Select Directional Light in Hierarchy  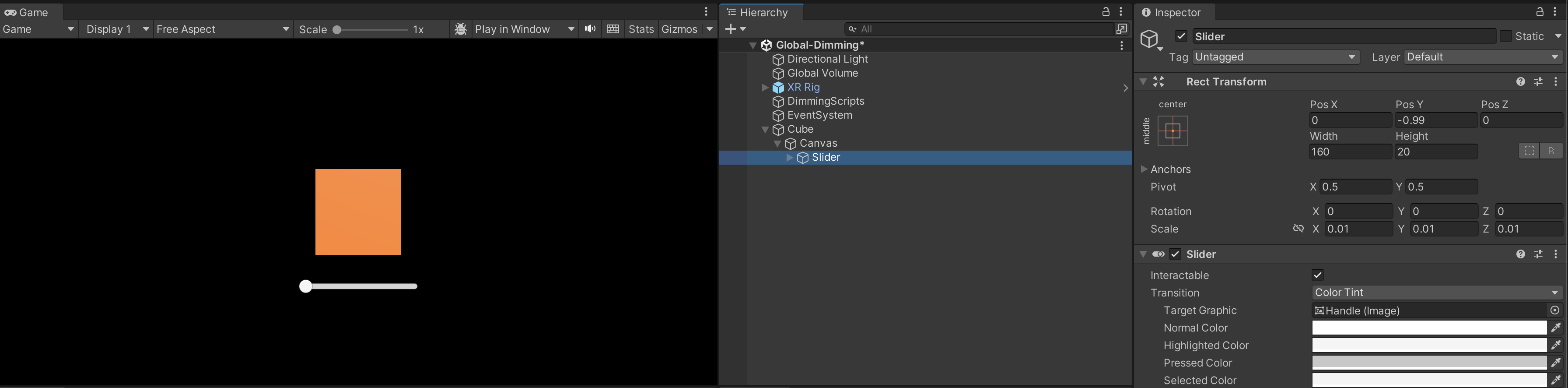click(x=827, y=59)
